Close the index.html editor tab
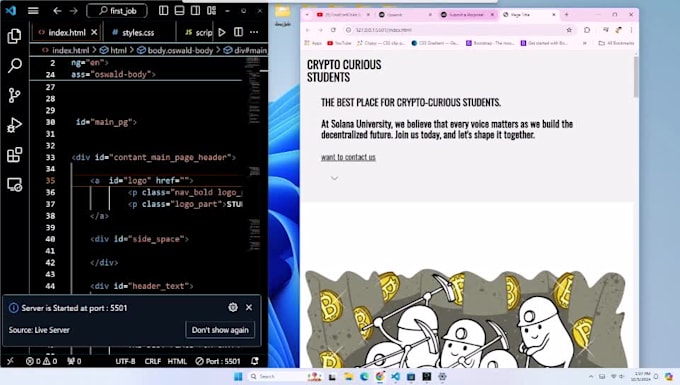The width and height of the screenshot is (680, 385). 94,33
